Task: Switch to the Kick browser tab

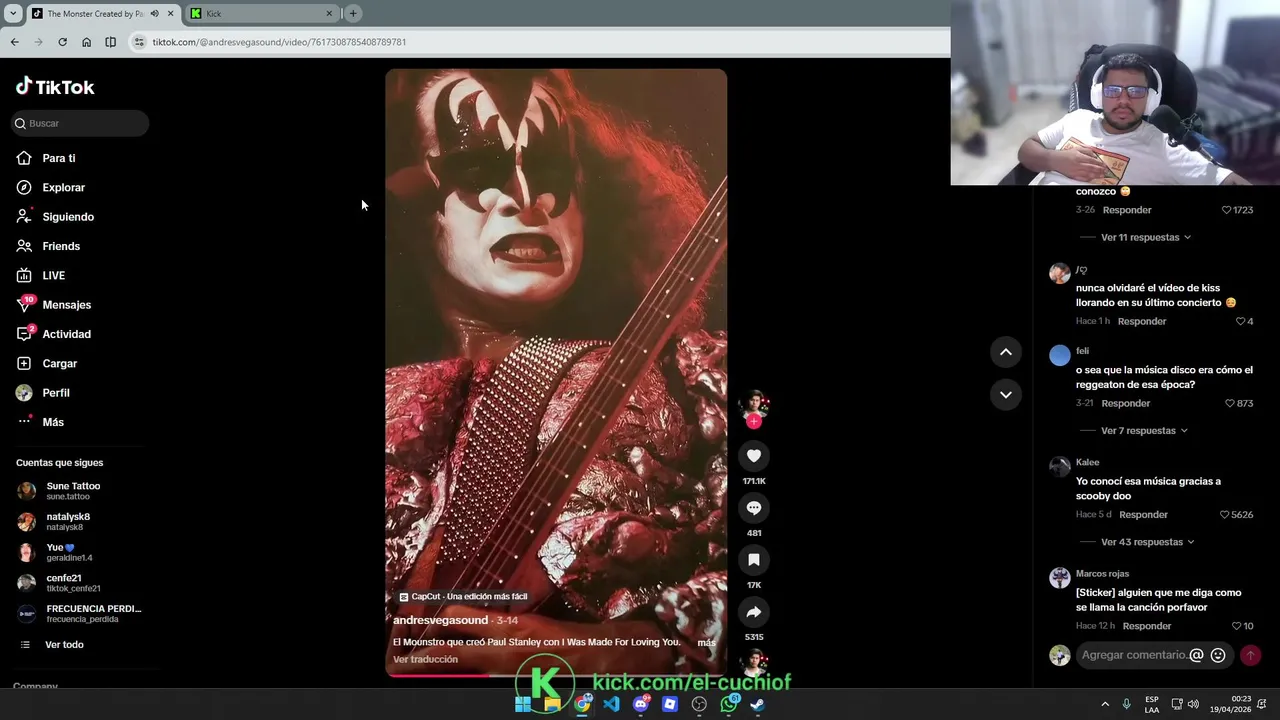Action: [x=262, y=13]
